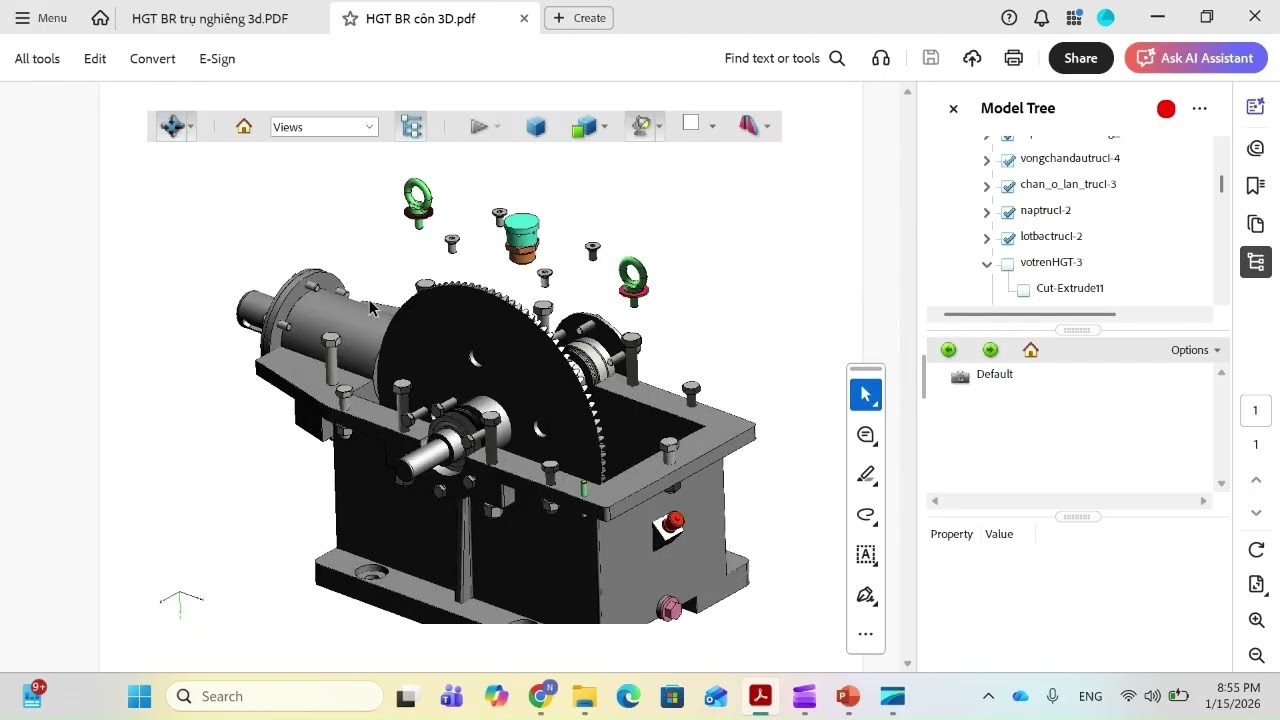Open the E-Sign menu

(x=217, y=59)
